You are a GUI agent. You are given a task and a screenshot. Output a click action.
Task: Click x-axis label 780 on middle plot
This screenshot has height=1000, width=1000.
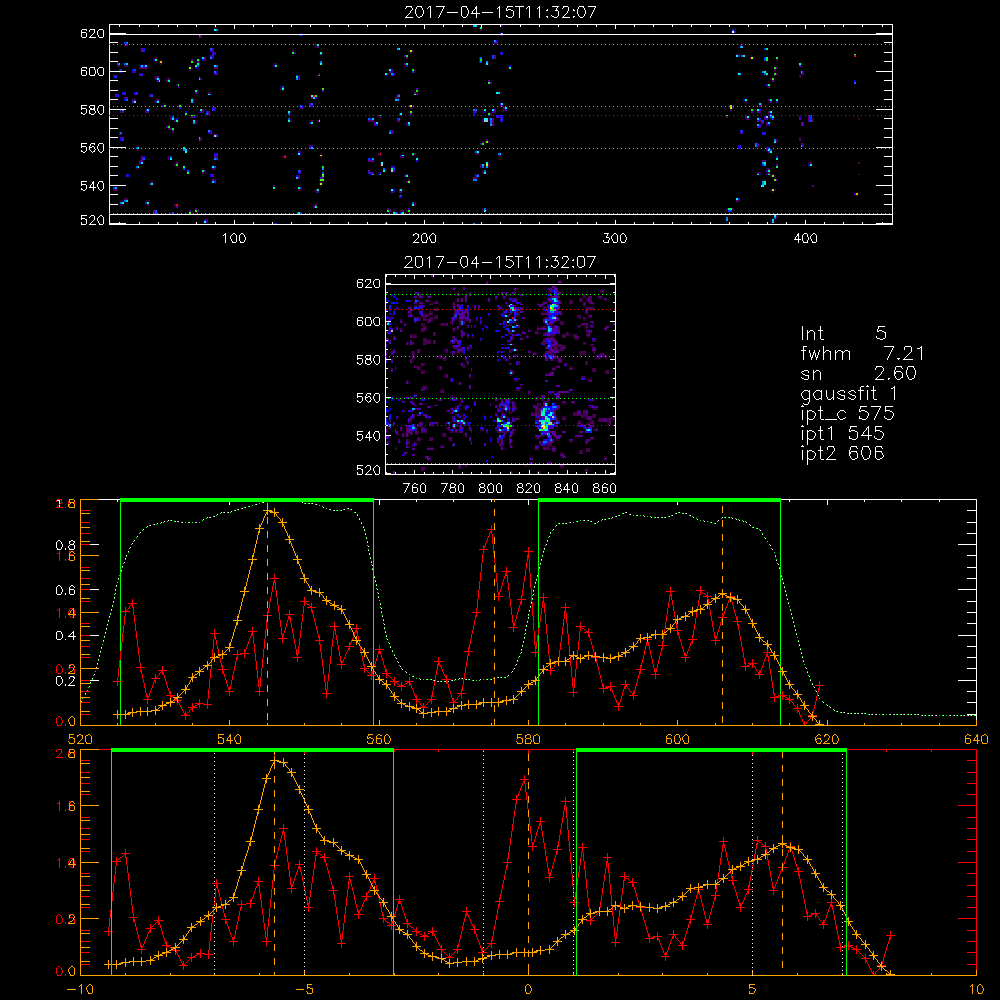click(x=452, y=489)
